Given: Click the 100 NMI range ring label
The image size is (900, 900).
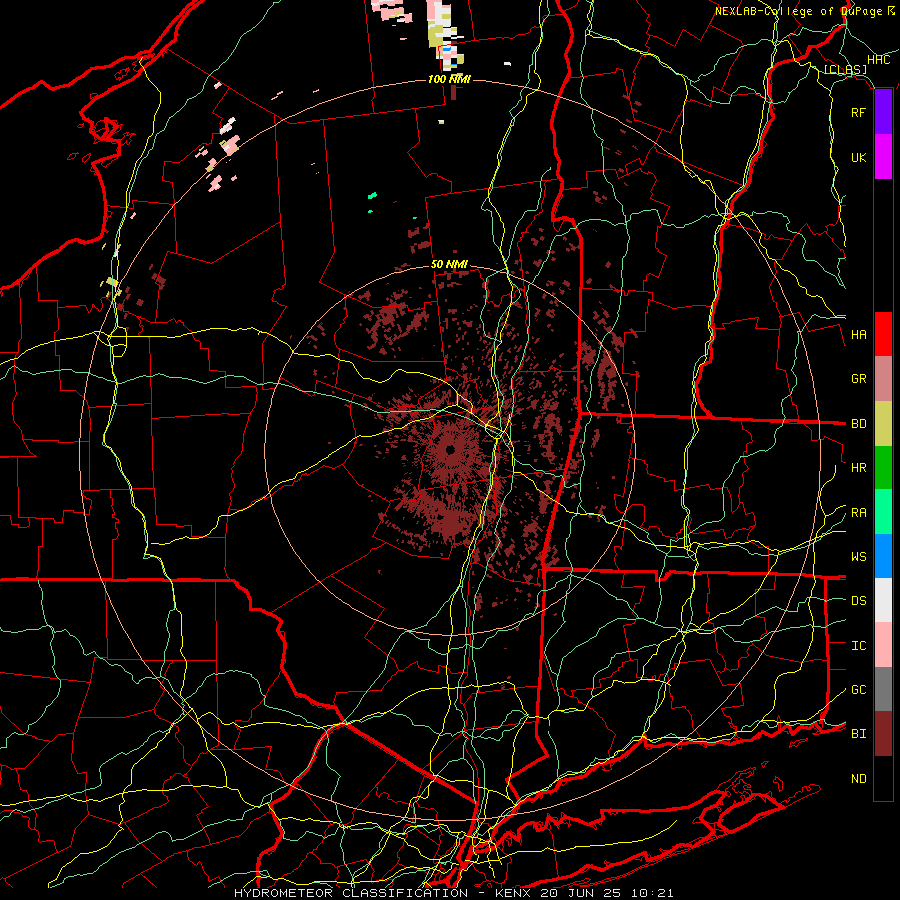Looking at the screenshot, I should 449,79.
